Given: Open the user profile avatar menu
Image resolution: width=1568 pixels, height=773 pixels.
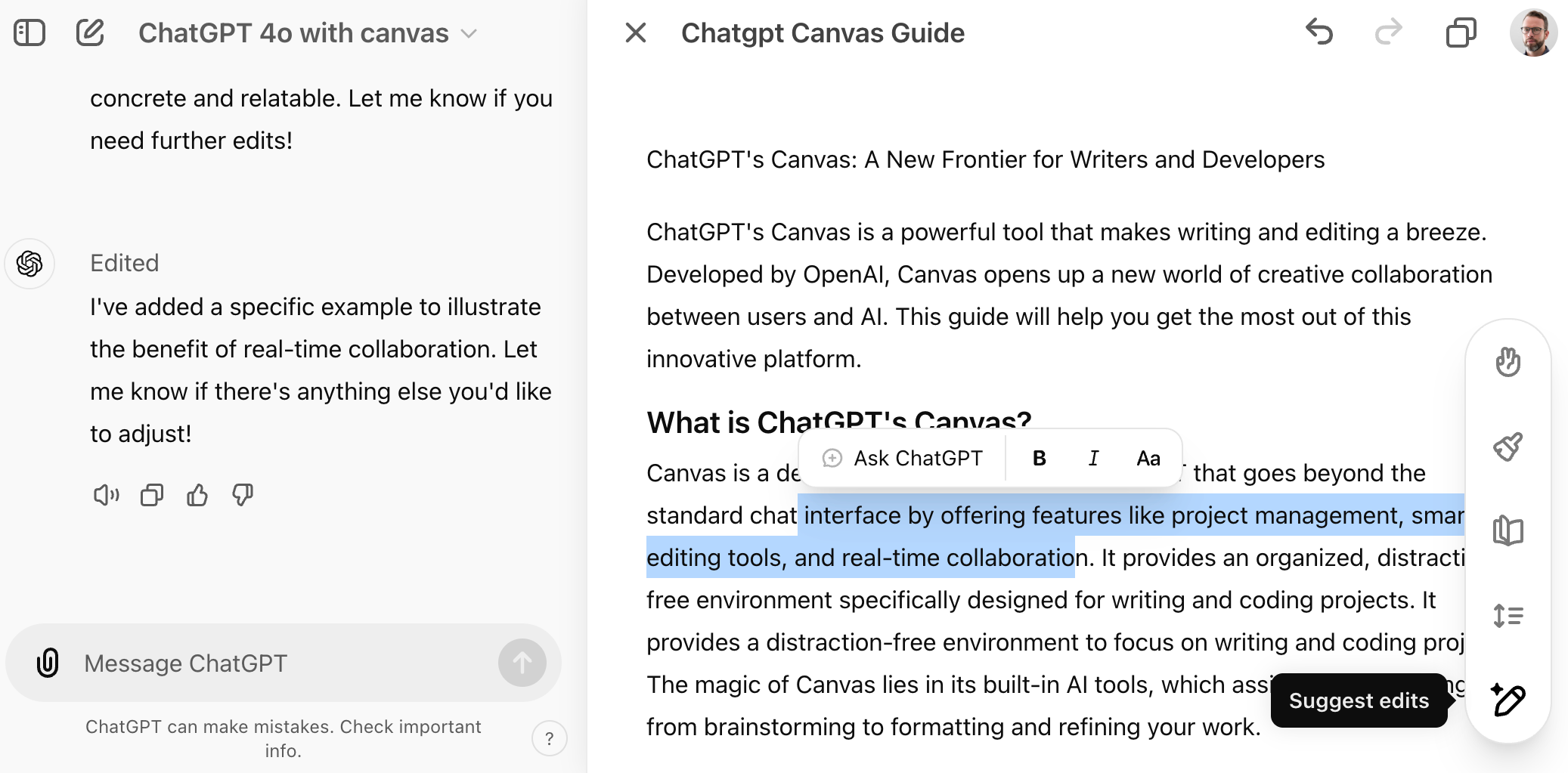Looking at the screenshot, I should pyautogui.click(x=1533, y=32).
